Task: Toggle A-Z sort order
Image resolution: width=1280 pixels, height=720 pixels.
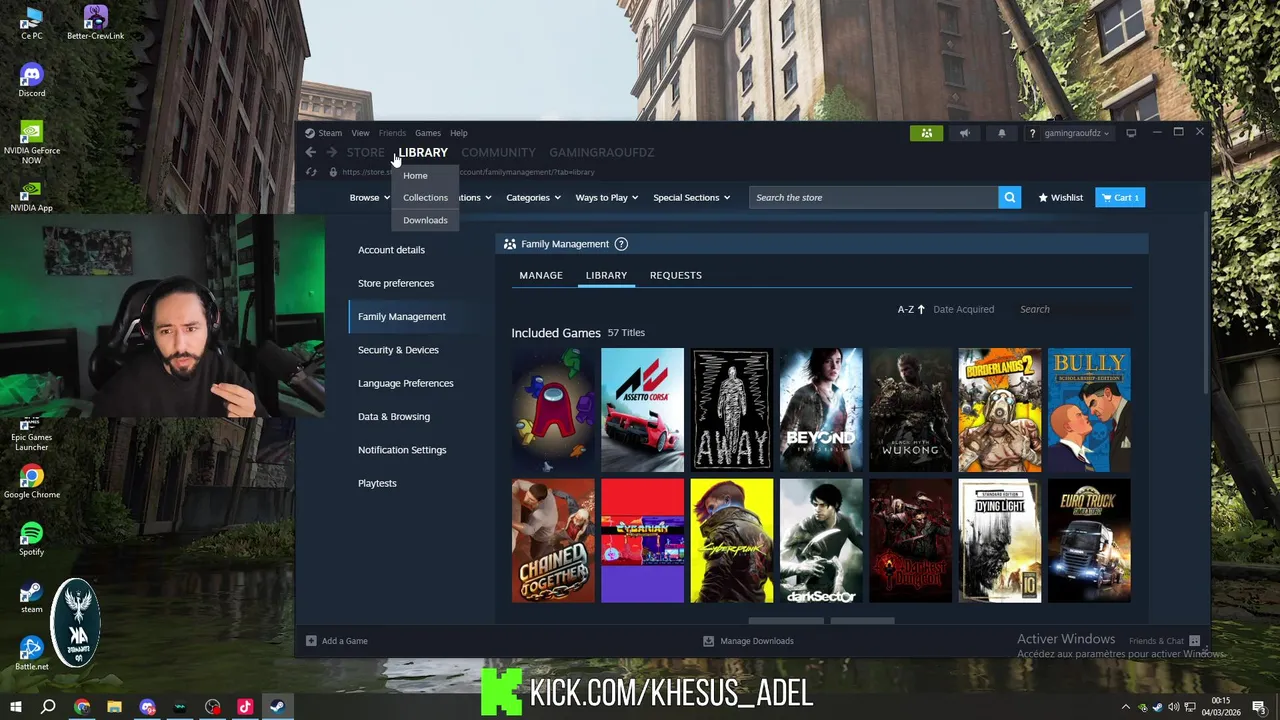Action: [x=911, y=309]
